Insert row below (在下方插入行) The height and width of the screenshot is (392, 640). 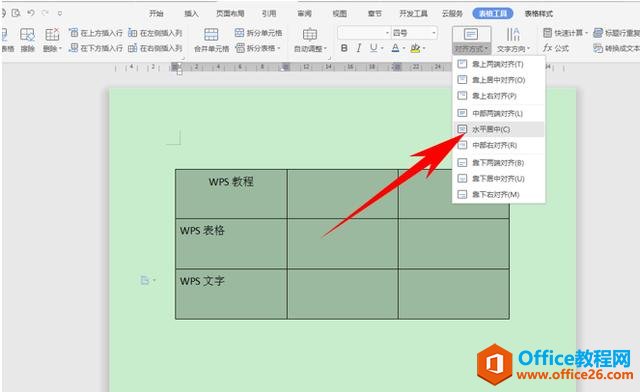pos(96,48)
